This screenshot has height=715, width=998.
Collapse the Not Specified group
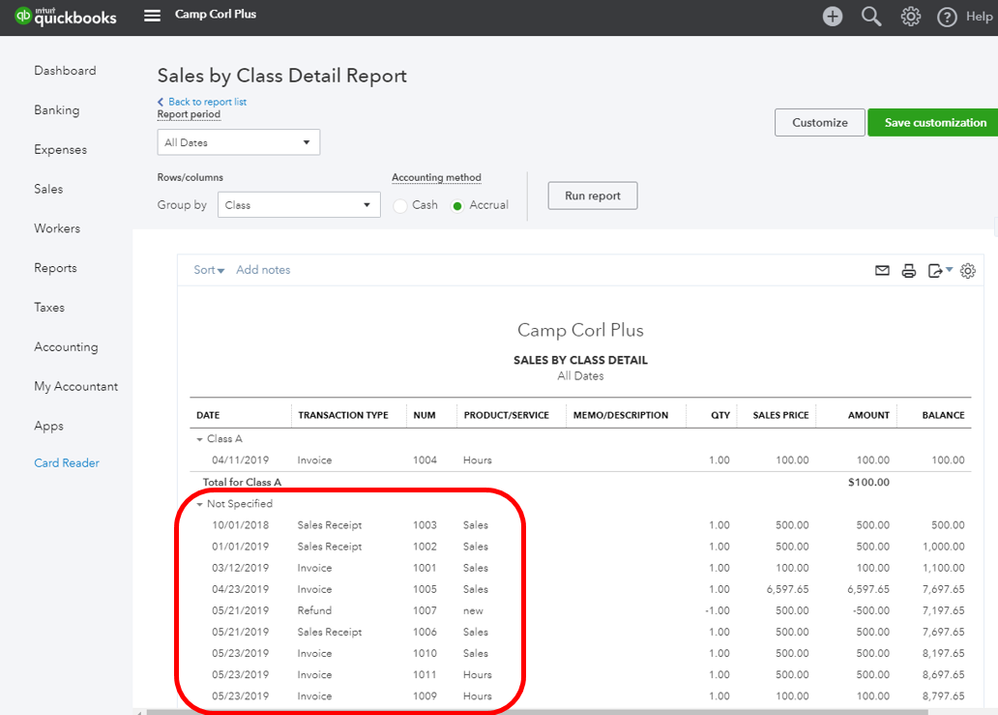200,504
